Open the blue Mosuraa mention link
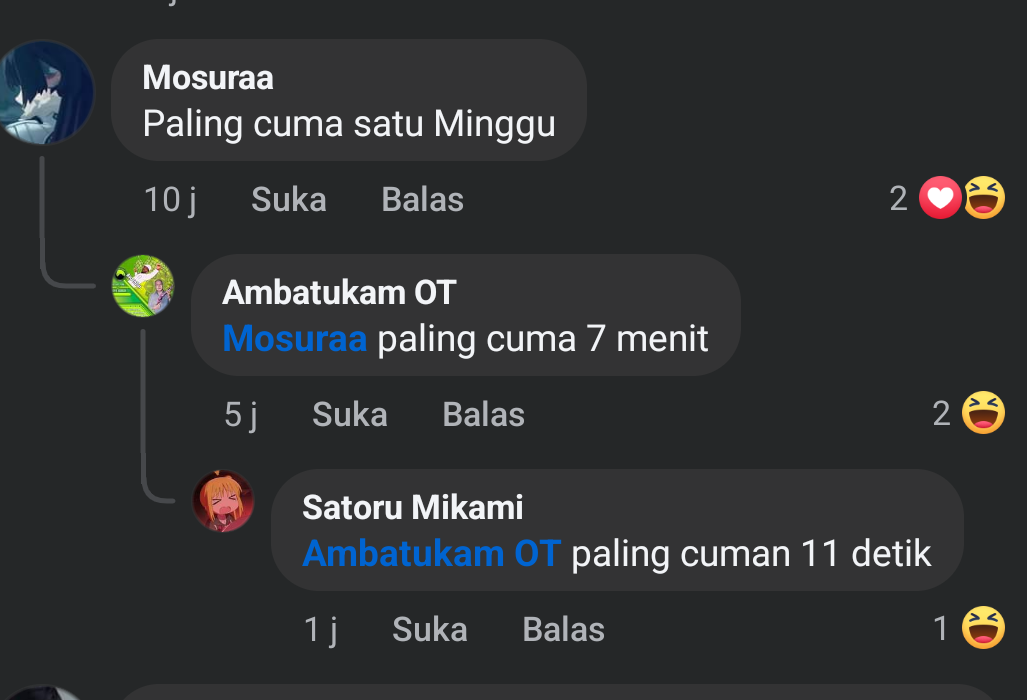 click(294, 339)
